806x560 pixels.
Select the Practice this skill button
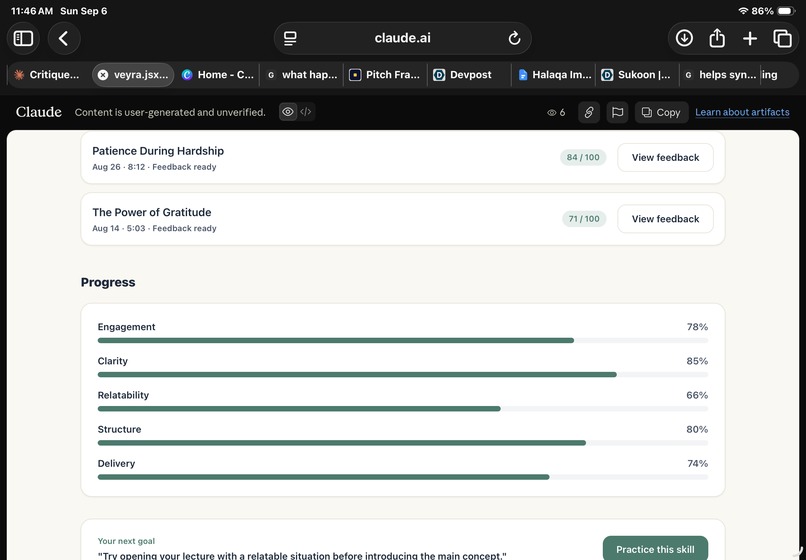coord(655,549)
